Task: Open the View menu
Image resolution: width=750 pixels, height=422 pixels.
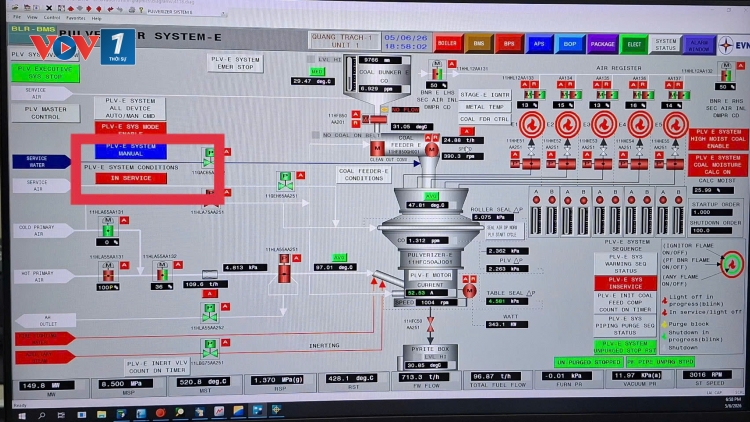Action: pyautogui.click(x=32, y=17)
